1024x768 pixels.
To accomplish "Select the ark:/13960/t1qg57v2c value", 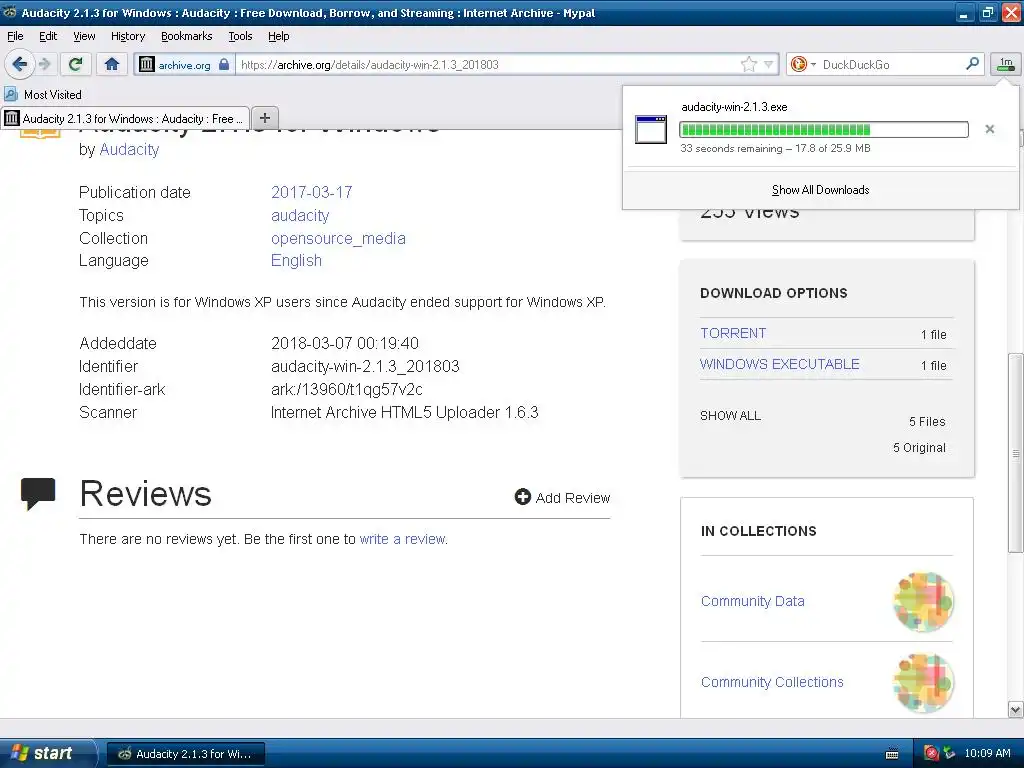I will 347,389.
